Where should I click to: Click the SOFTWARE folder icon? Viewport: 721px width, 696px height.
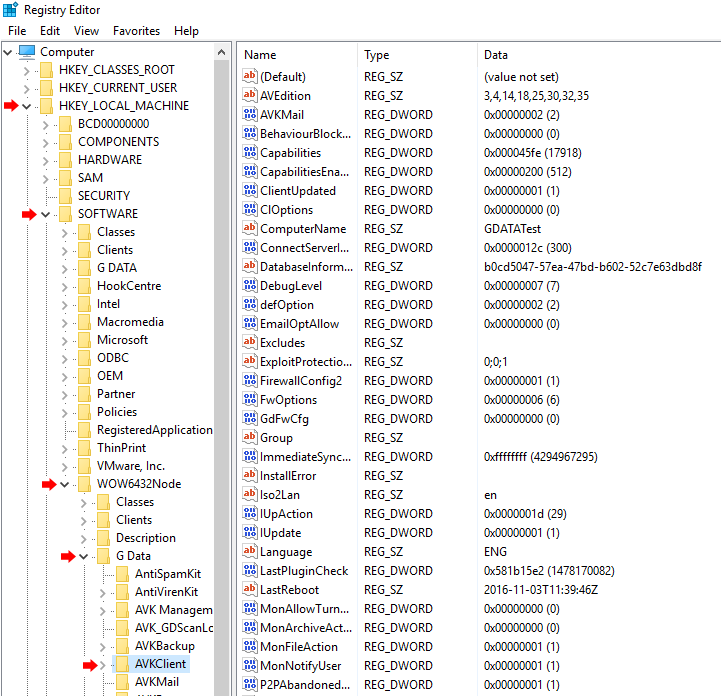point(65,214)
